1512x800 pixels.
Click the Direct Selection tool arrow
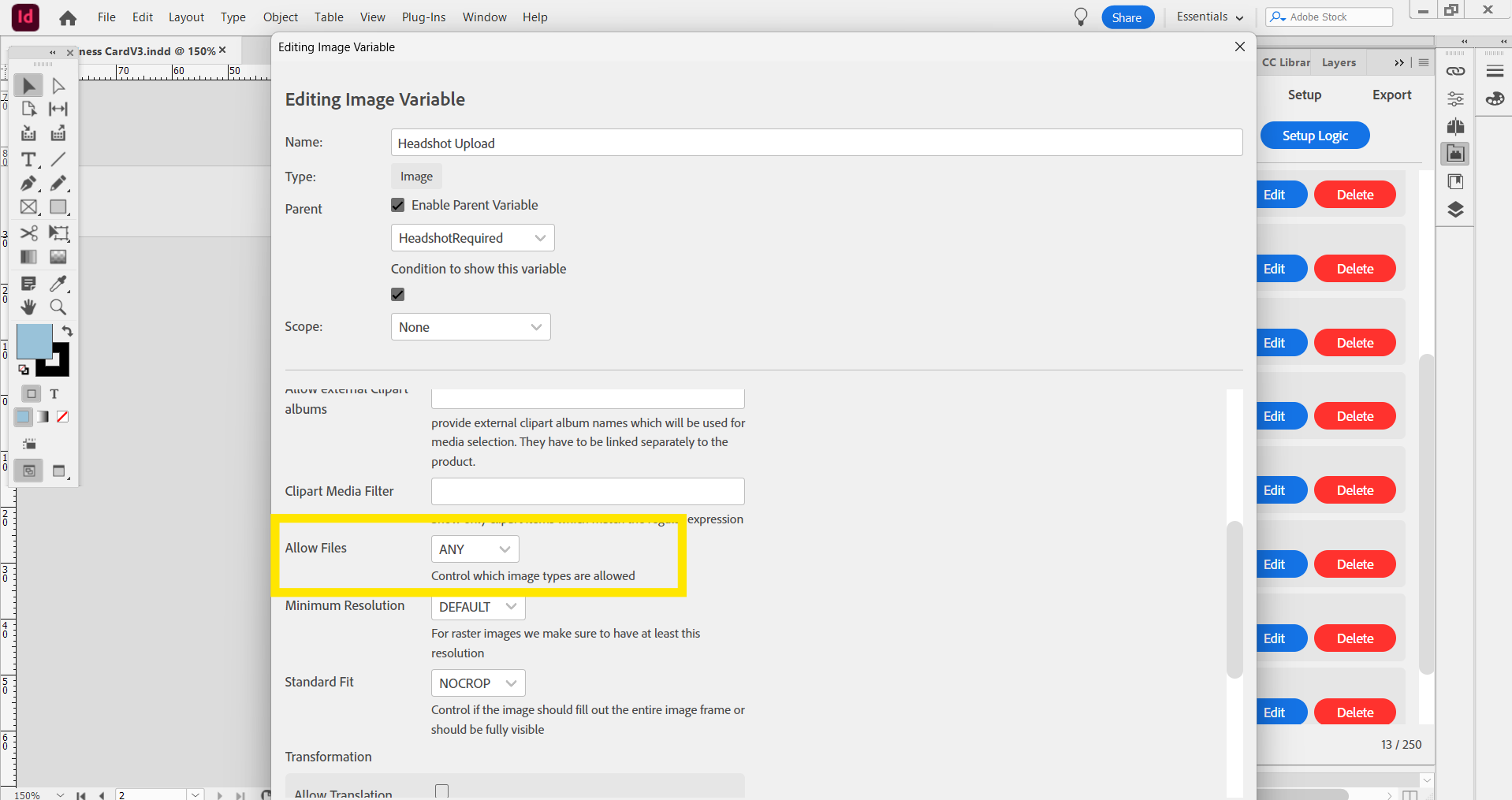point(58,85)
